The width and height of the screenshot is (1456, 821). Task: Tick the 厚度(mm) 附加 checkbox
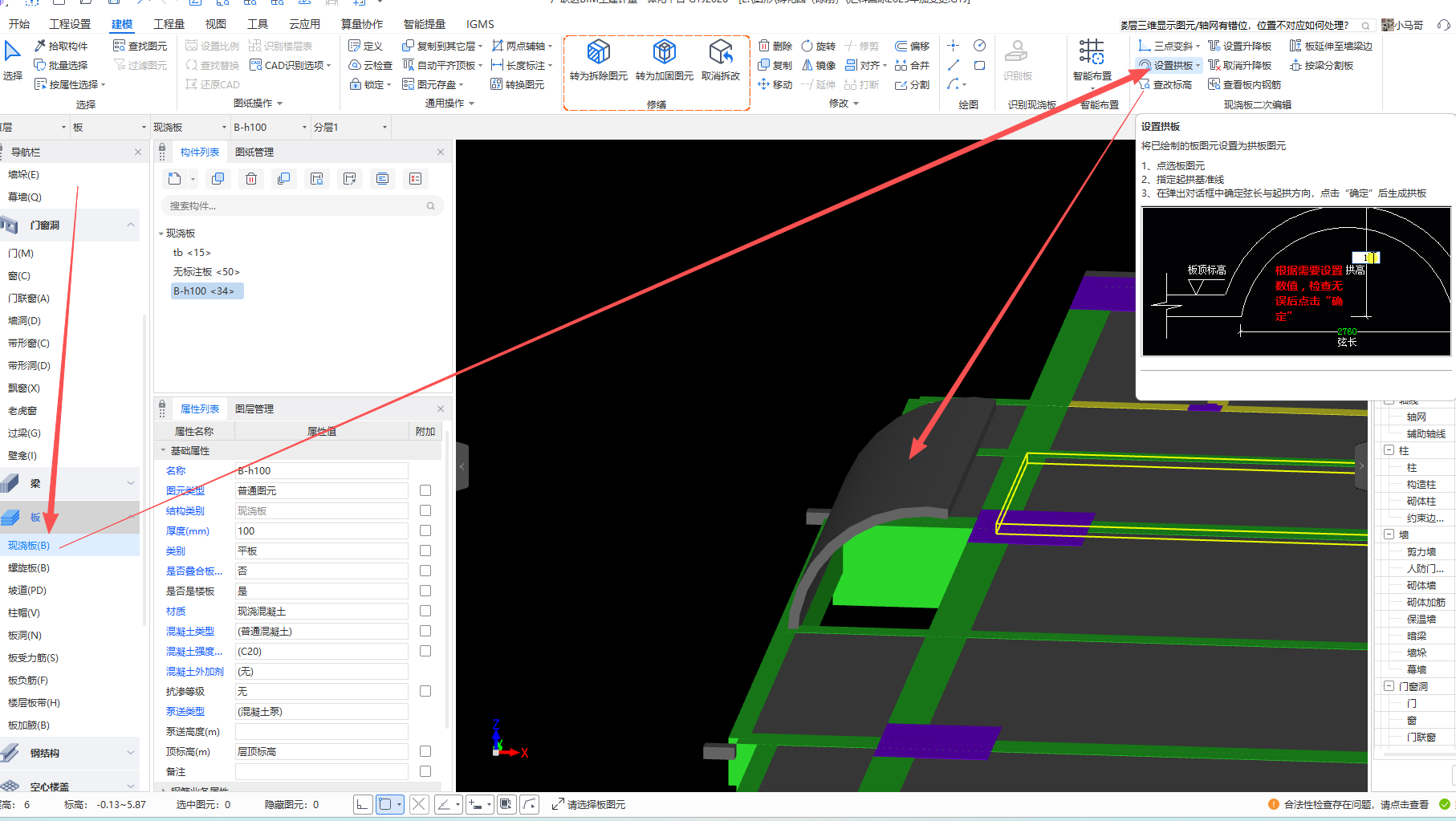pos(425,530)
